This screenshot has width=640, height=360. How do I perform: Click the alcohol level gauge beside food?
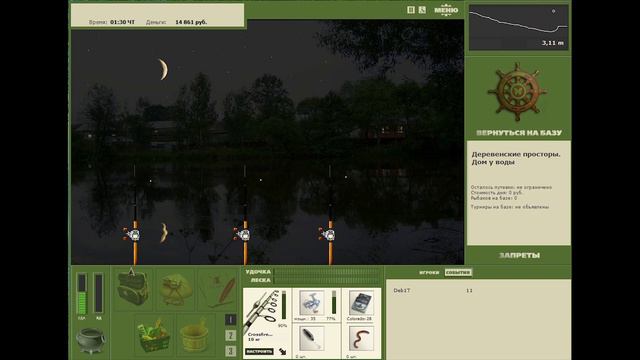[x=98, y=294]
